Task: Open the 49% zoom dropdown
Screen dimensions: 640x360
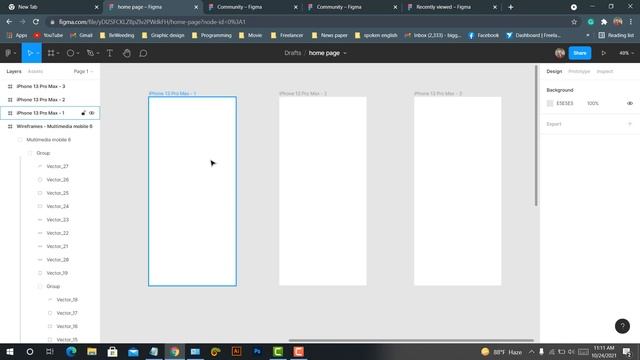Action: pos(626,53)
